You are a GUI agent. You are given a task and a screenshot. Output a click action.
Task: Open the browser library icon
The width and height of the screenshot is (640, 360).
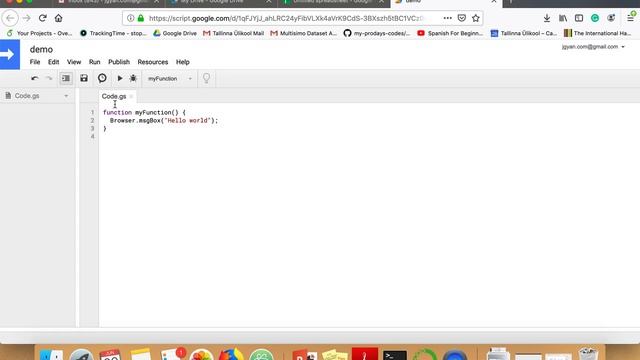coord(563,18)
